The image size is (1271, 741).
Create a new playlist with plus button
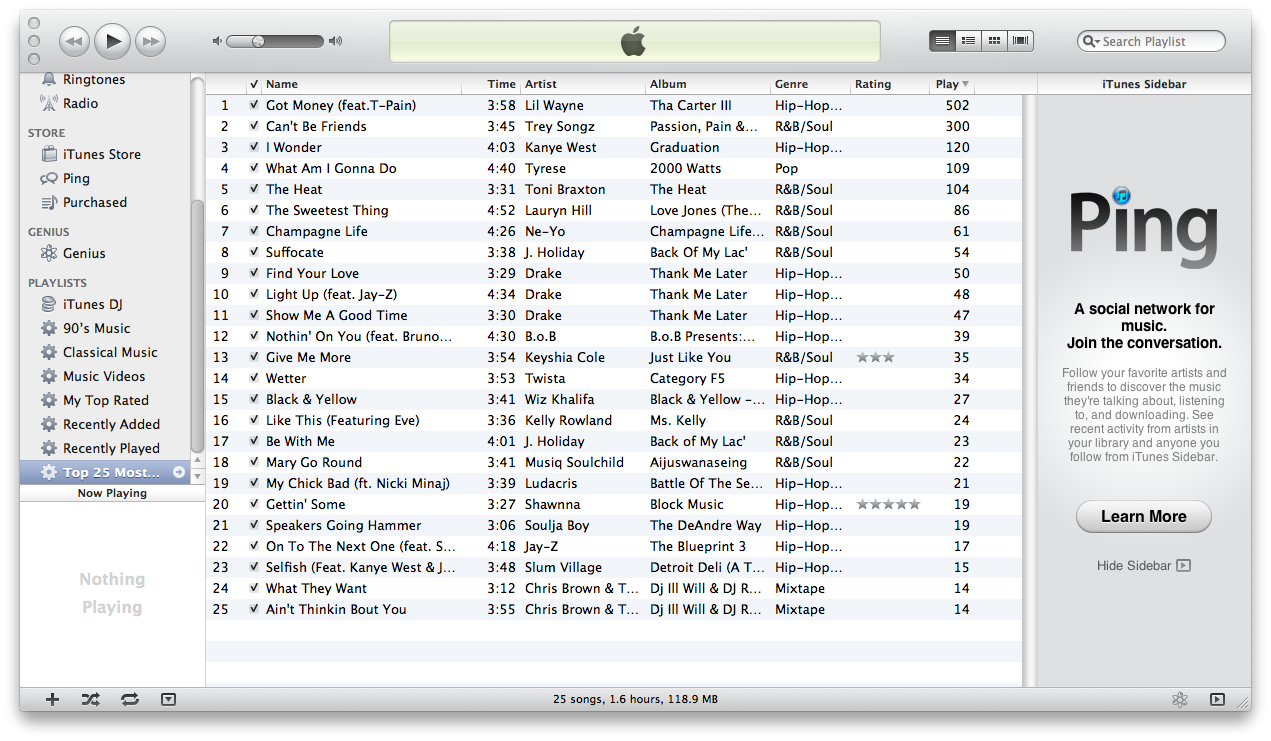click(53, 700)
